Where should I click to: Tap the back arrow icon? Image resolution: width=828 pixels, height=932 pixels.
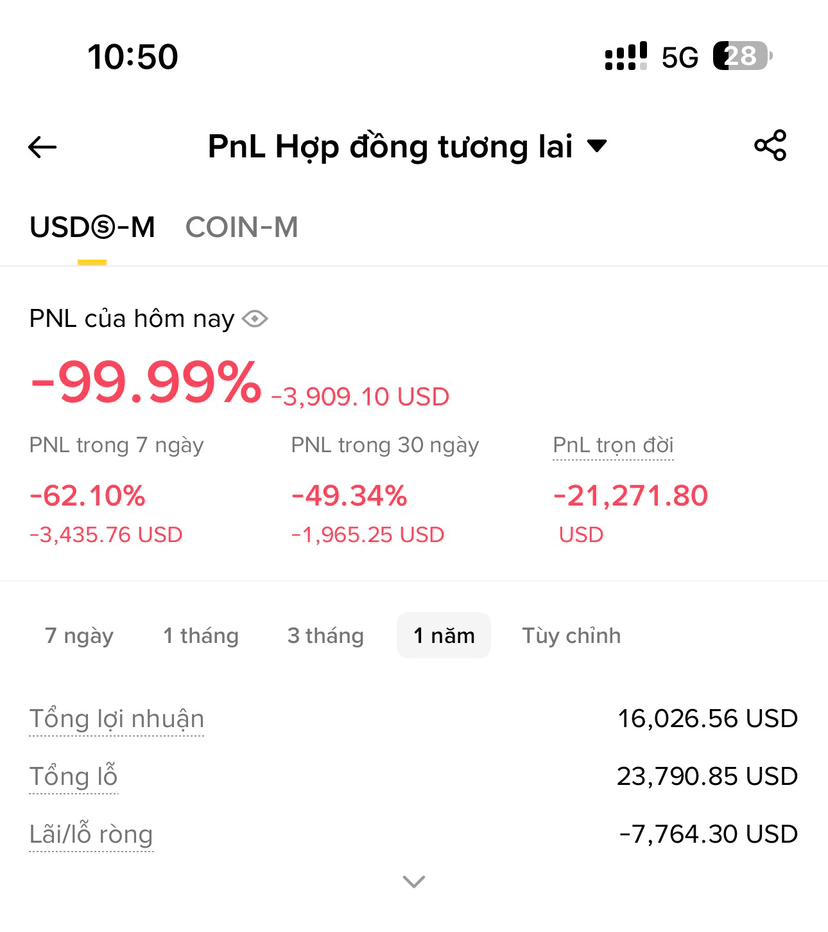[42, 147]
